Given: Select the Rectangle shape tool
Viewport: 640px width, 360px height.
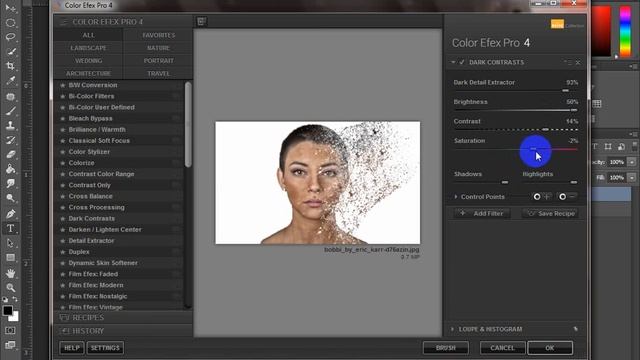Looking at the screenshot, I should pos(10,258).
